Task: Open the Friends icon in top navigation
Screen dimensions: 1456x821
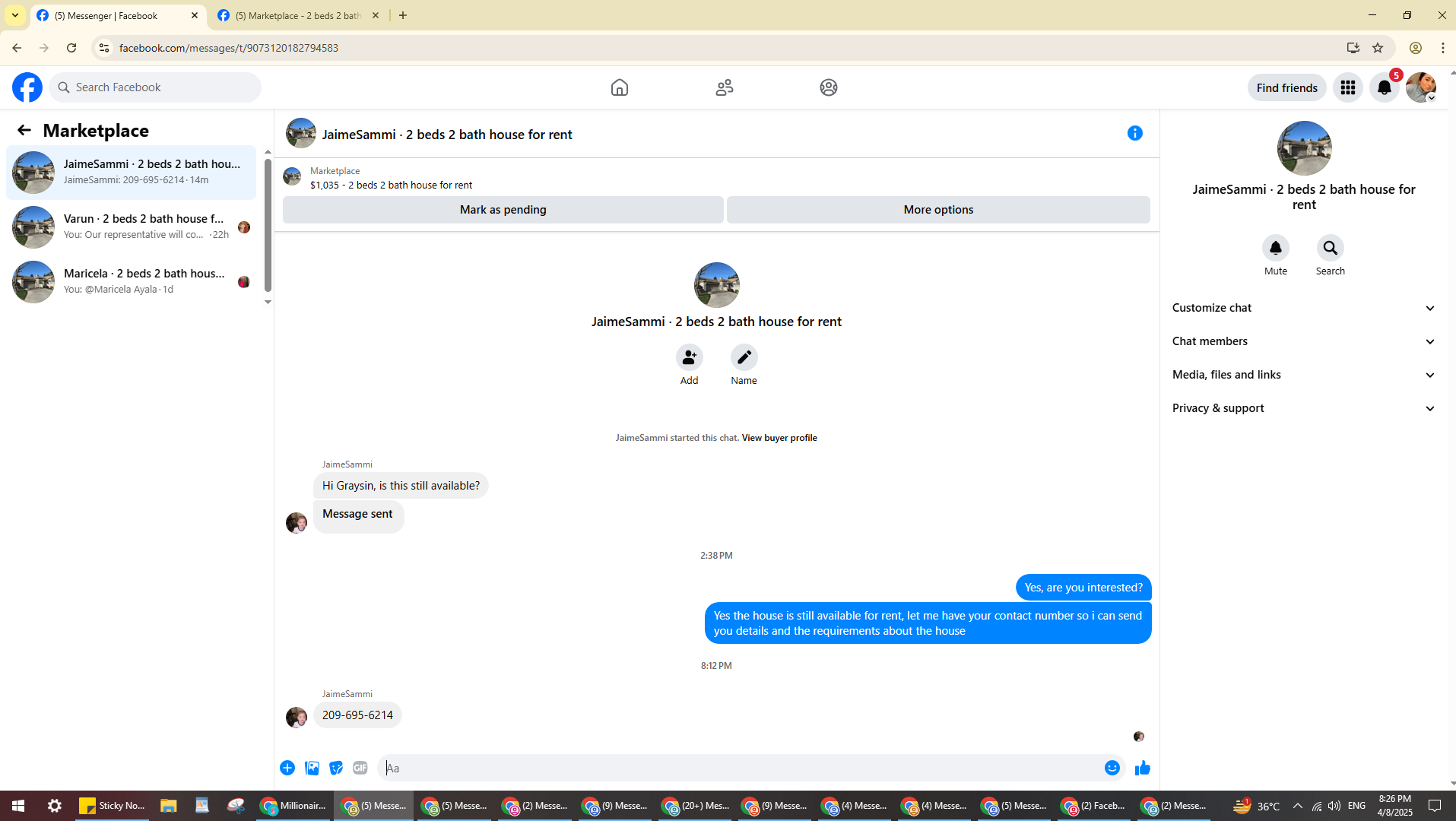Action: pyautogui.click(x=724, y=87)
